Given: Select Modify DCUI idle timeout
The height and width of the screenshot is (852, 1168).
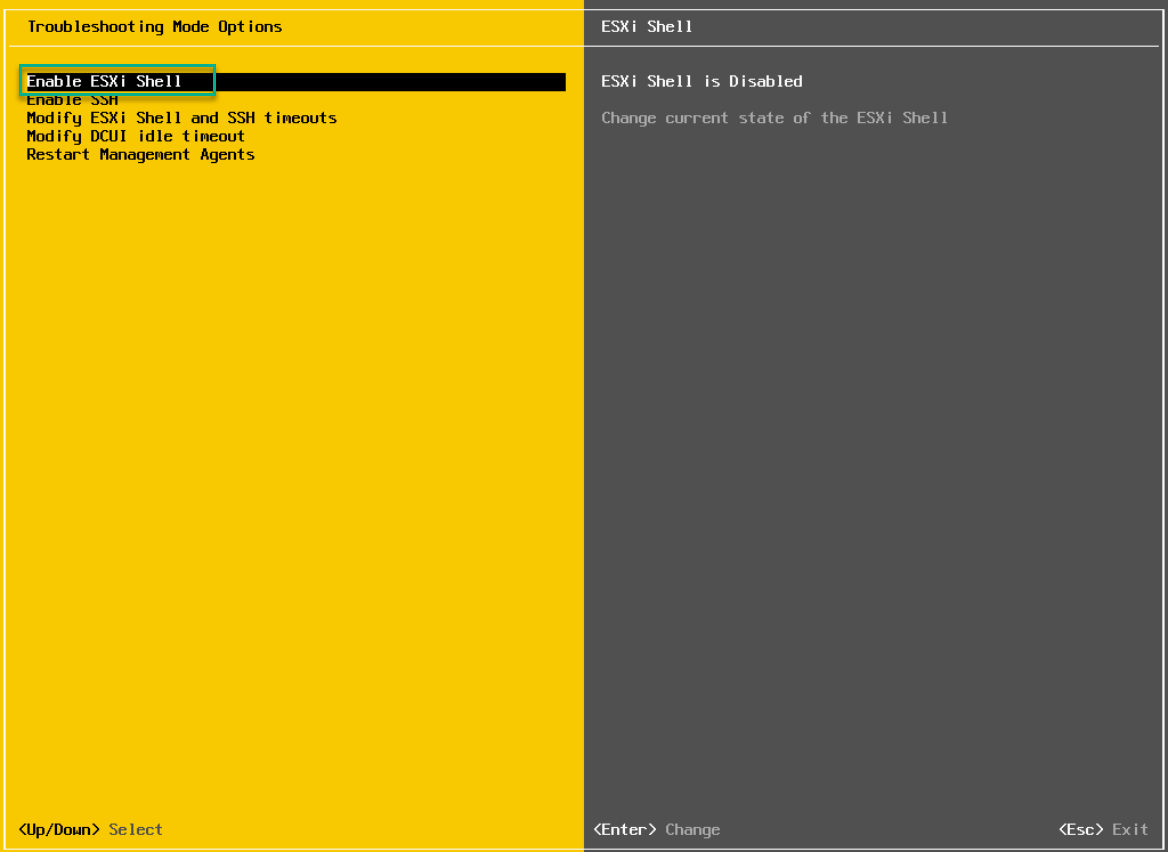Looking at the screenshot, I should 135,136.
